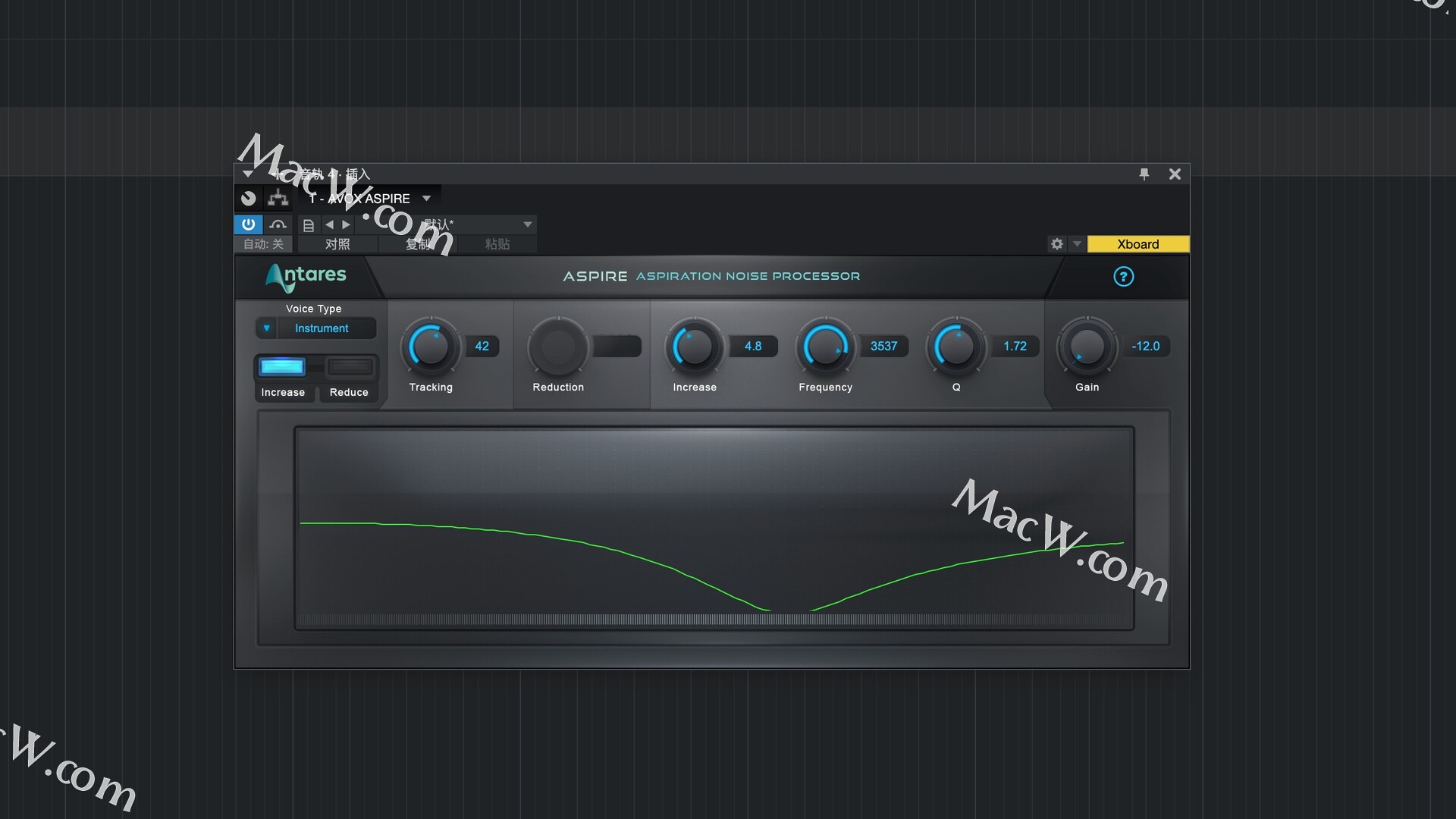The image size is (1456, 819).
Task: Go to previous preset arrow
Action: point(329,224)
